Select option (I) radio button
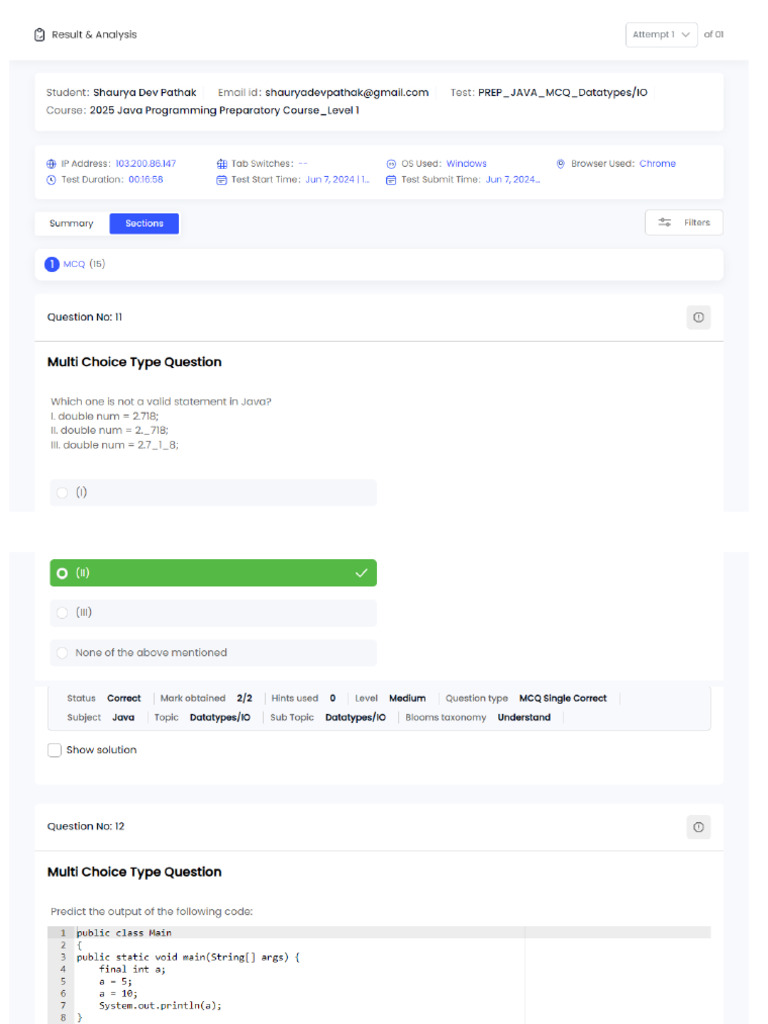Image resolution: width=768 pixels, height=1024 pixels. tap(63, 492)
